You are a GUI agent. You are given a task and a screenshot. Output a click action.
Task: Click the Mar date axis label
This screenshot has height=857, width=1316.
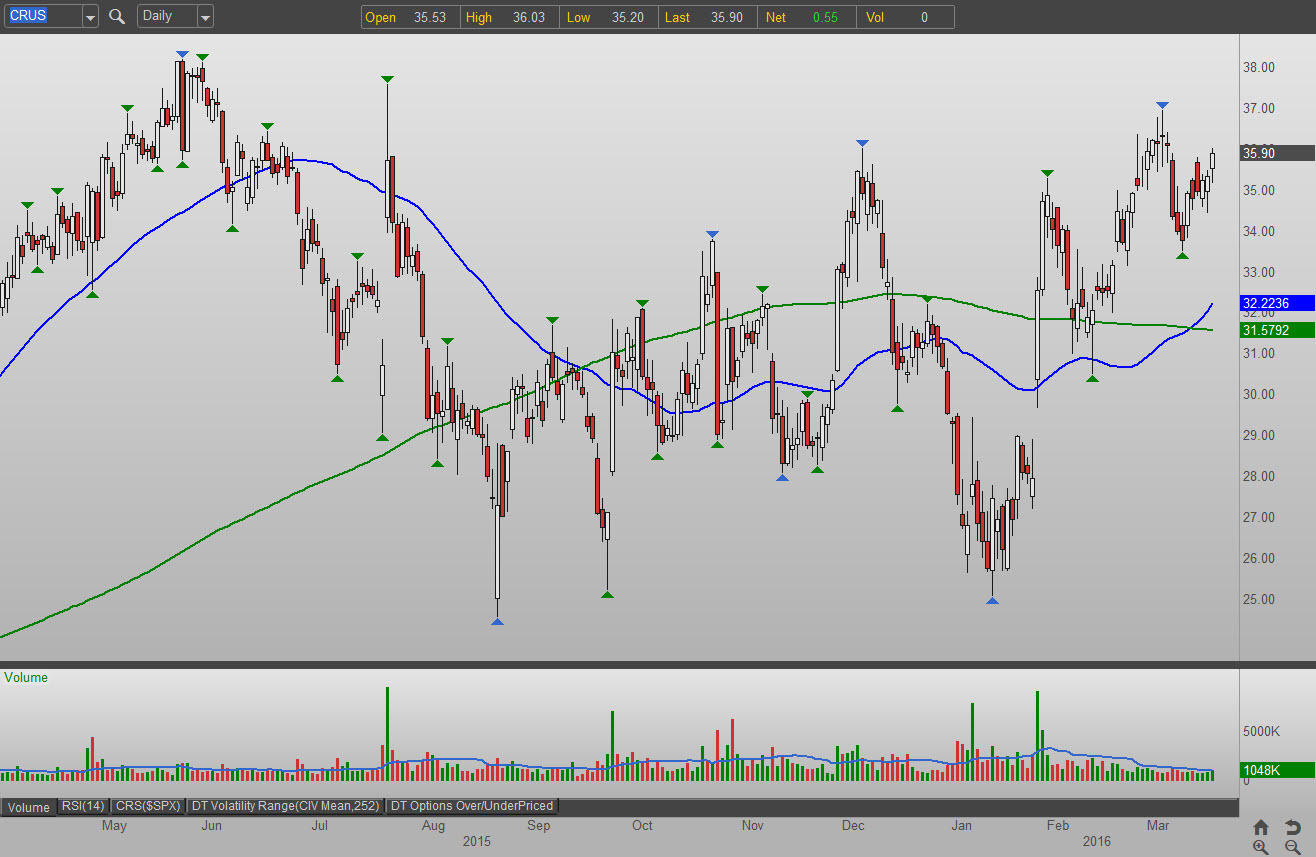1158,826
